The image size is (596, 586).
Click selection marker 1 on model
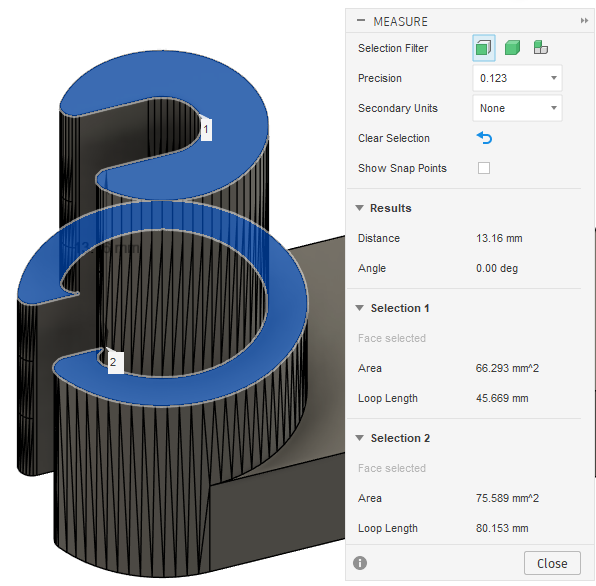coord(206,130)
